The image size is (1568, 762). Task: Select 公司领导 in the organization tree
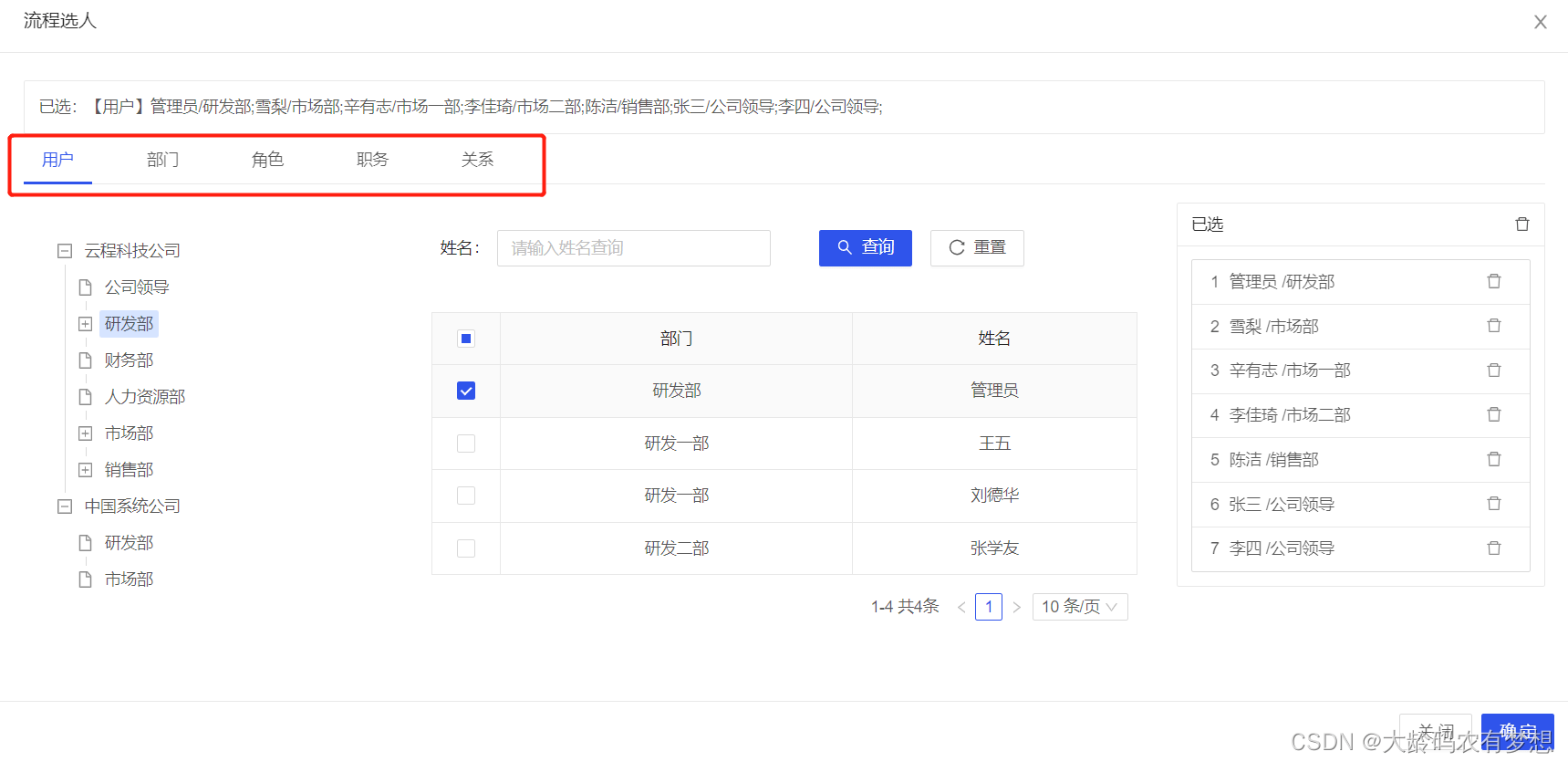pyautogui.click(x=137, y=287)
